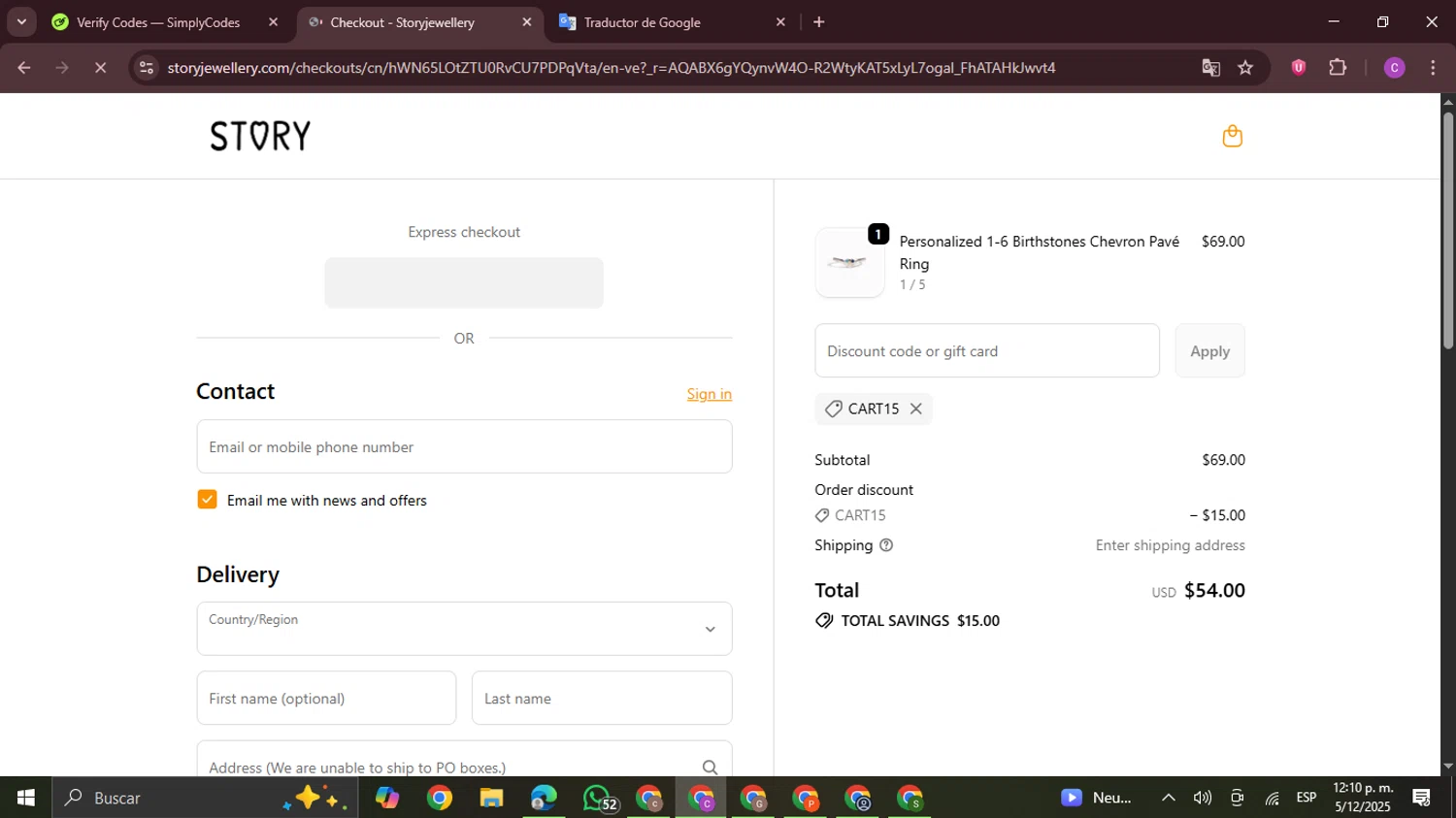View site information icon in address bar
Screen dimensions: 1456x818
coord(147,68)
